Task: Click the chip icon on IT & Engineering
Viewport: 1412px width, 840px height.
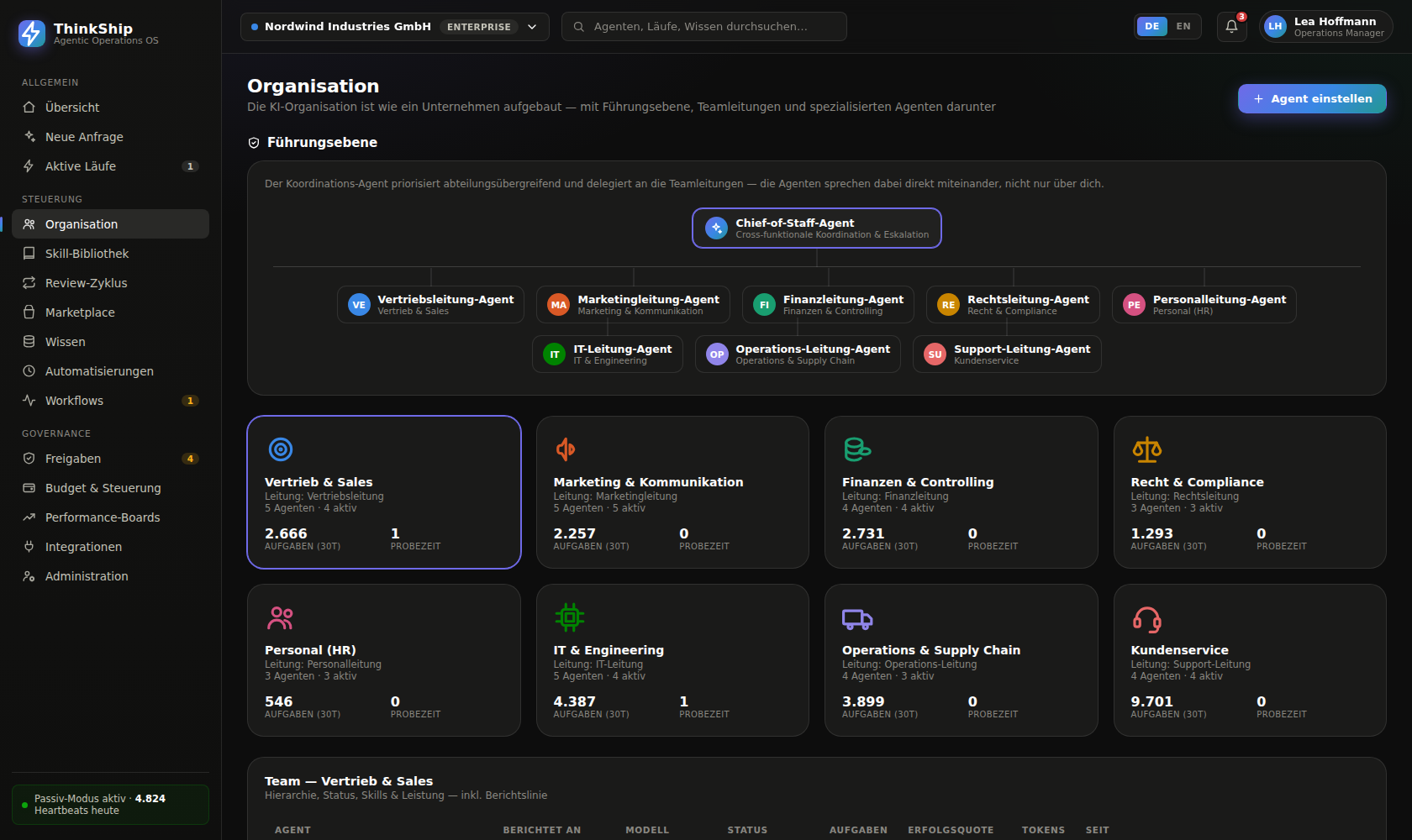Action: coord(569,617)
